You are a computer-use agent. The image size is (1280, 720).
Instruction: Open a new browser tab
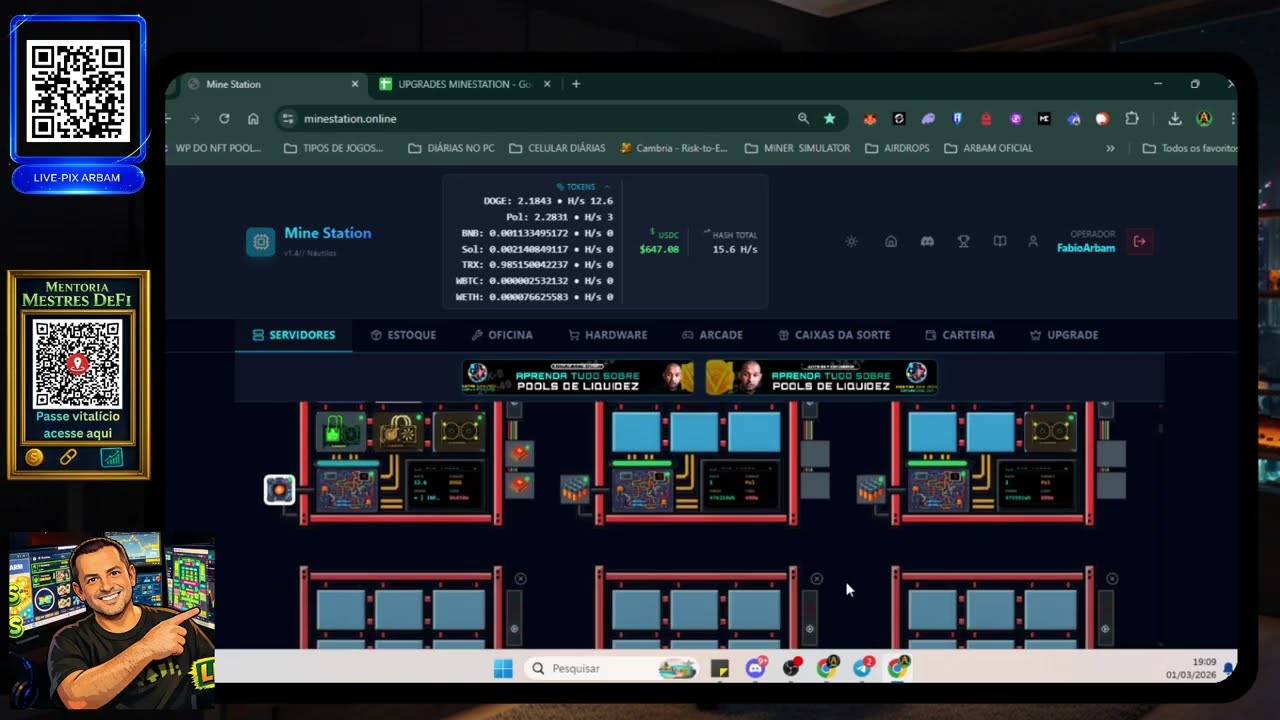coord(576,84)
